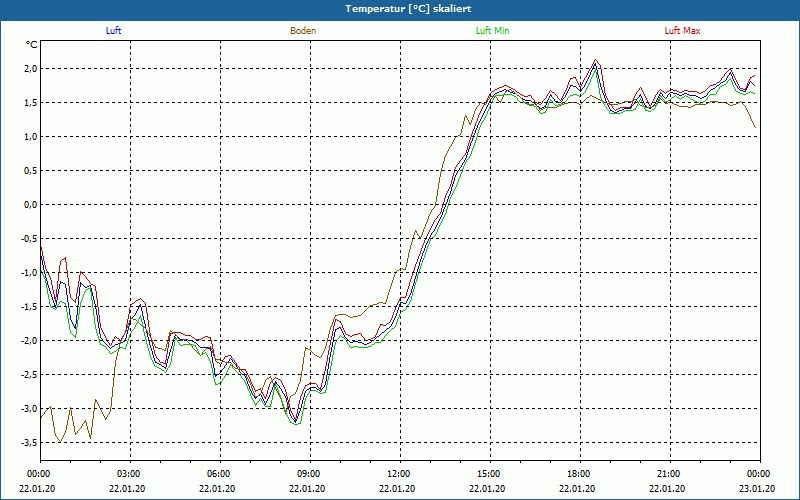Viewport: 800px width, 500px height.
Task: Click the 23.01.20 date label
Action: tap(757, 488)
